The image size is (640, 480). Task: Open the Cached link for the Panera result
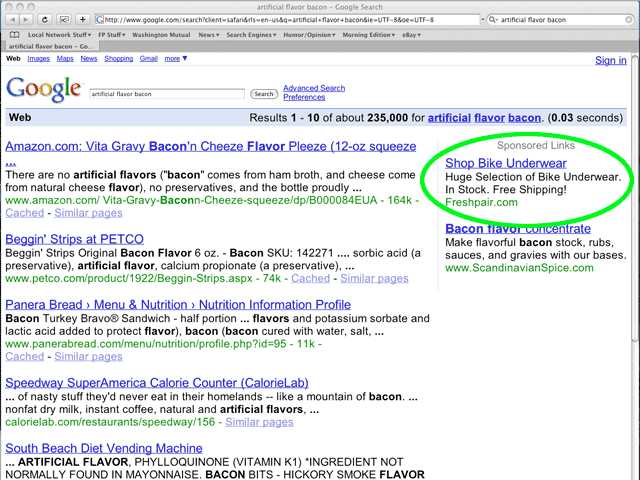(x=24, y=357)
